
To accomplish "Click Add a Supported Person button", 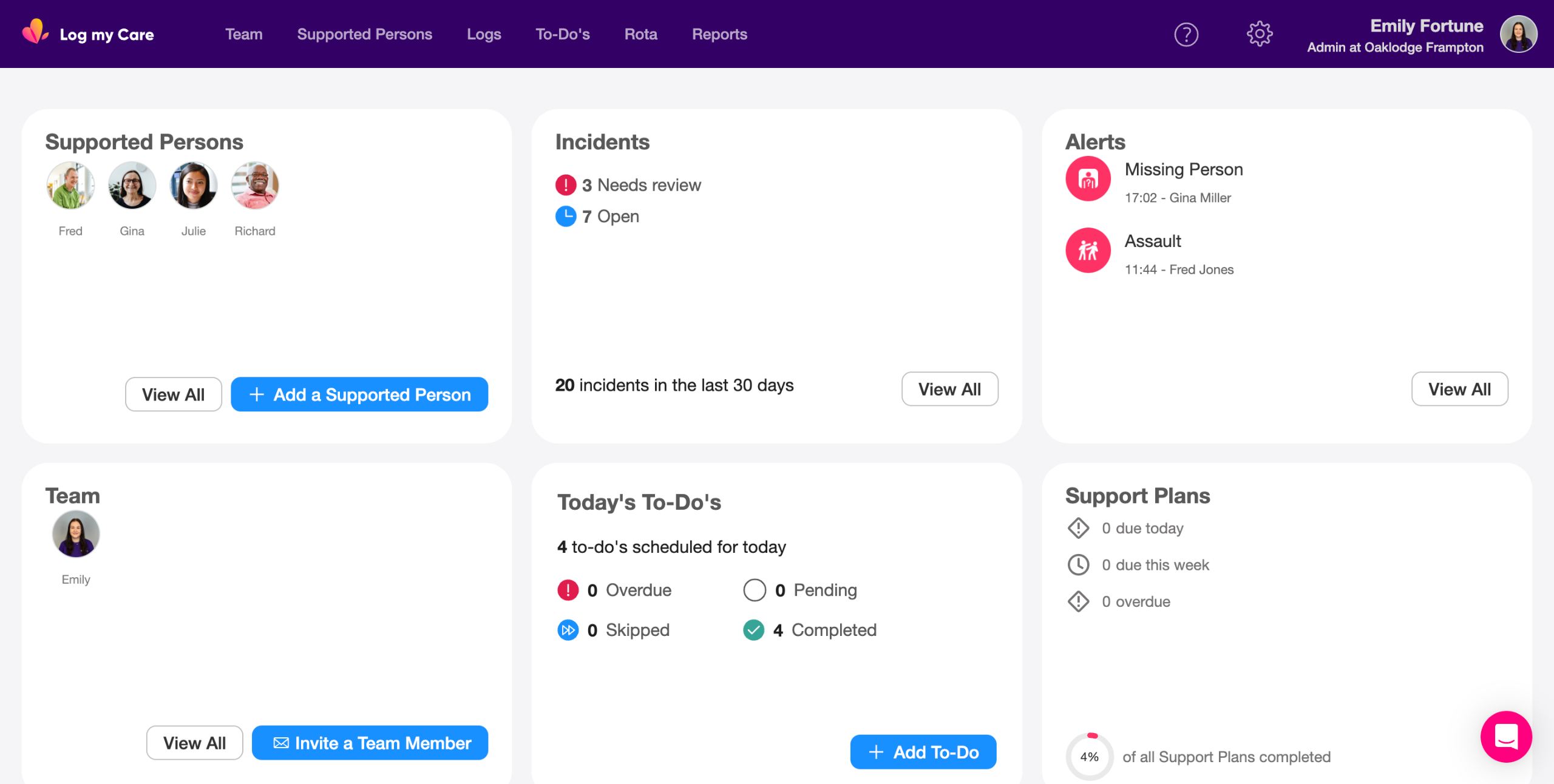I will pyautogui.click(x=359, y=394).
